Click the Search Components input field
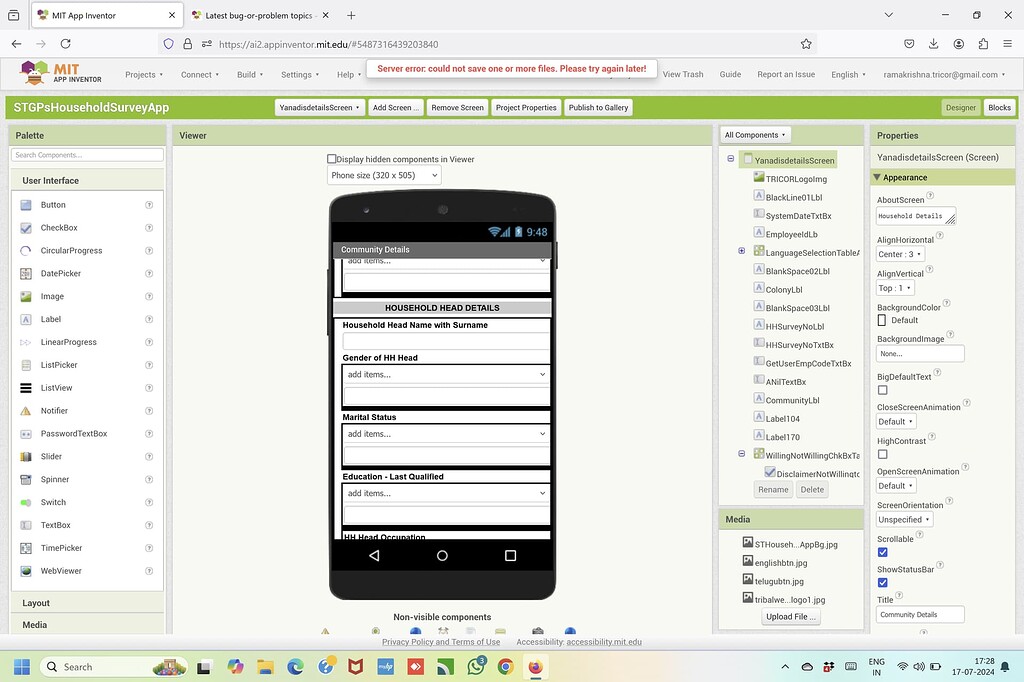This screenshot has width=1024, height=682. (87, 155)
